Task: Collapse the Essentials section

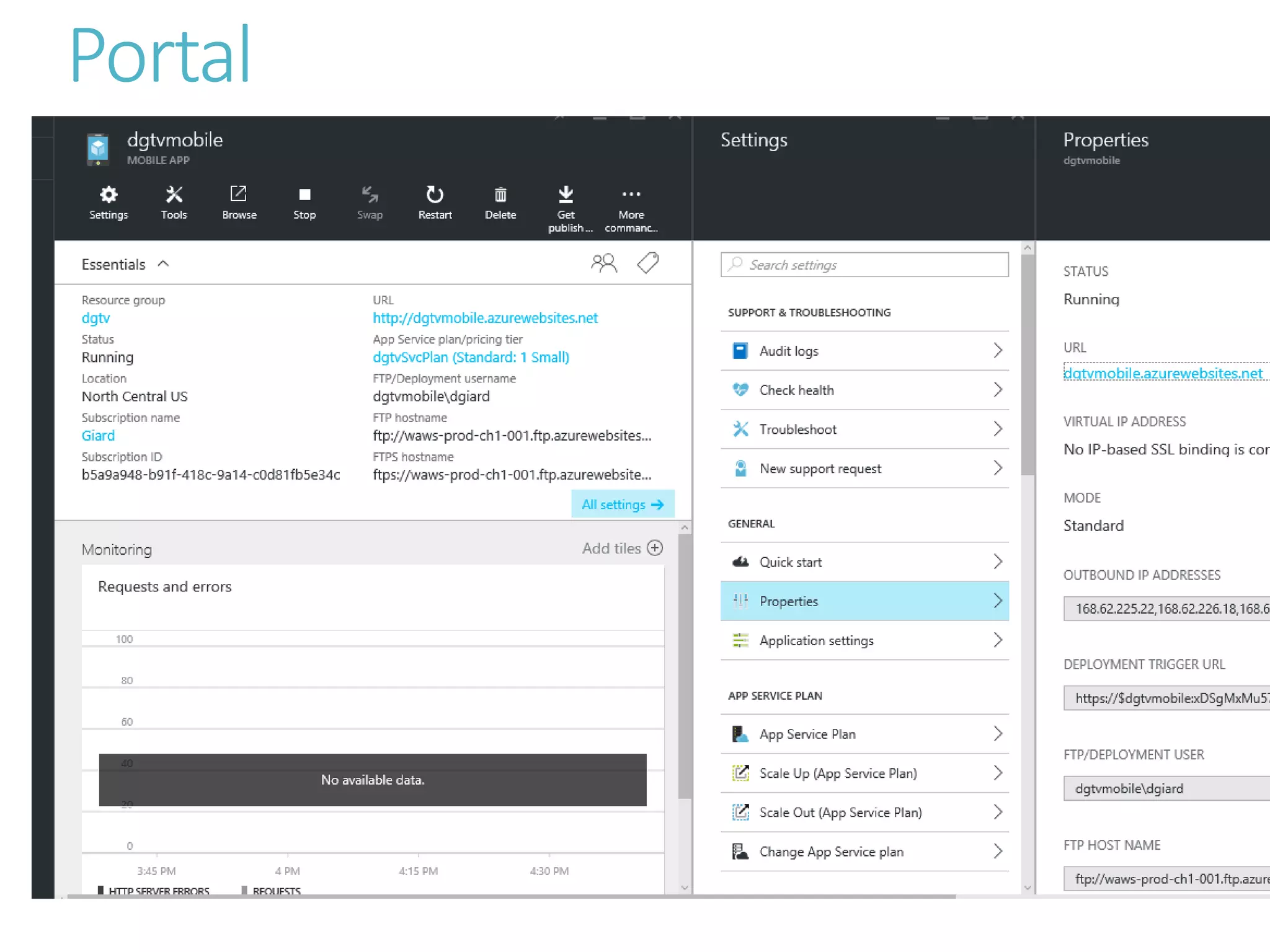Action: (x=163, y=264)
